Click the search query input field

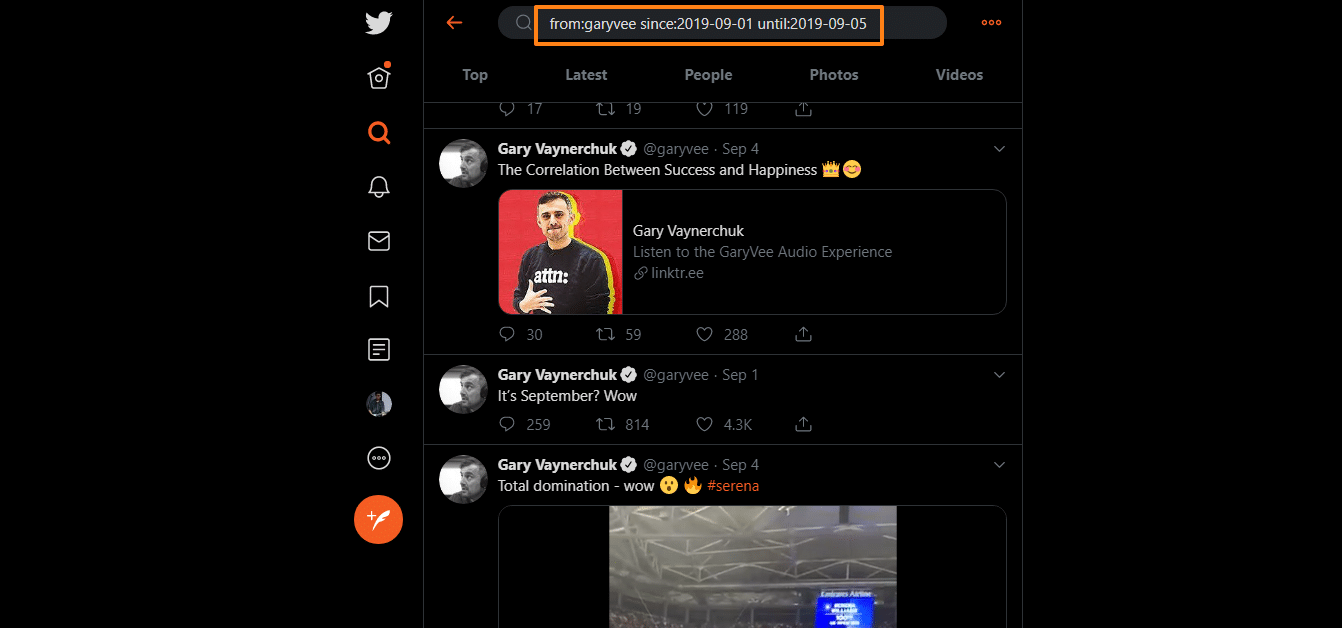[x=708, y=24]
